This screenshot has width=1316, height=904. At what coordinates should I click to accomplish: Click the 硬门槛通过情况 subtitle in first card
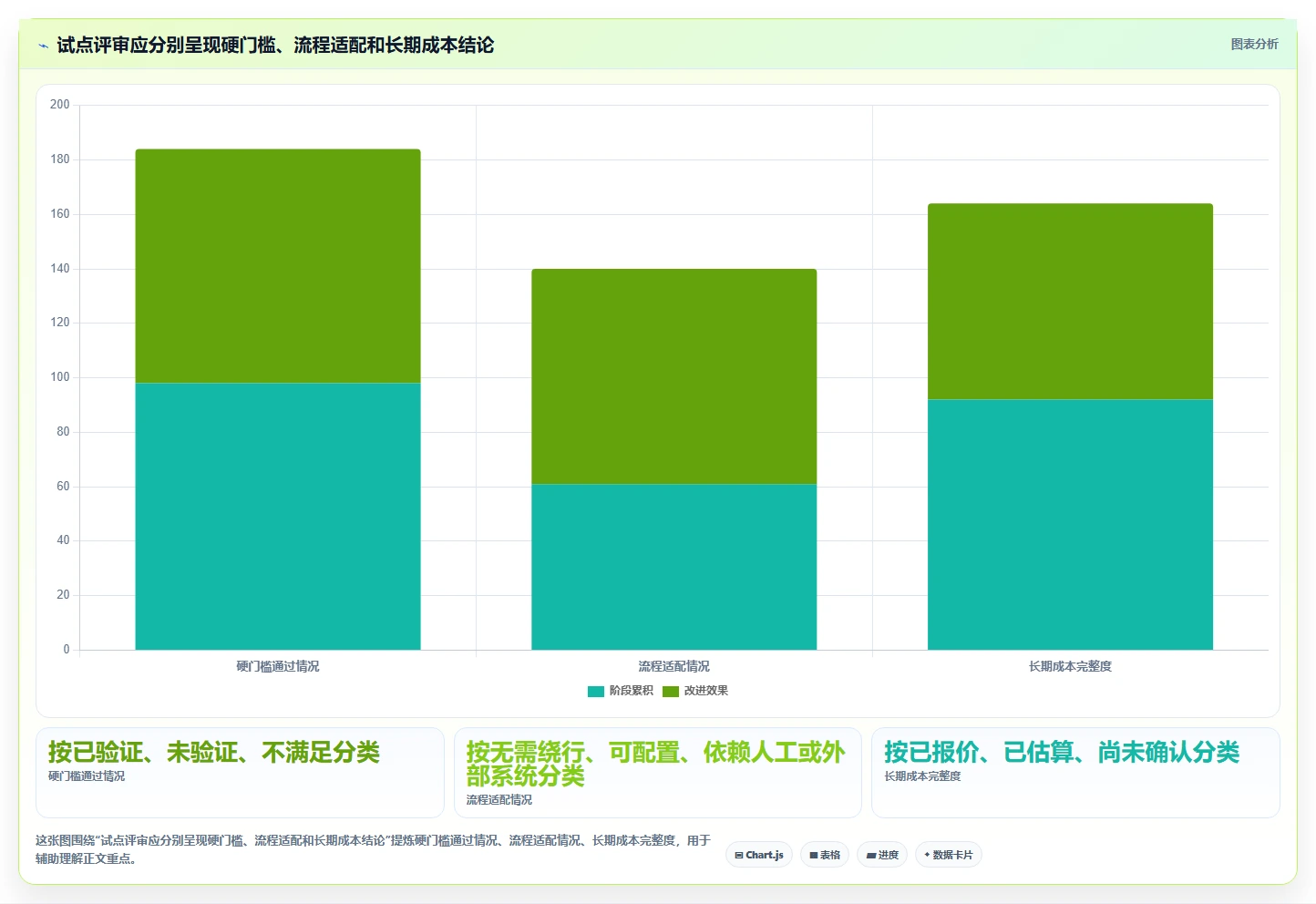click(87, 776)
